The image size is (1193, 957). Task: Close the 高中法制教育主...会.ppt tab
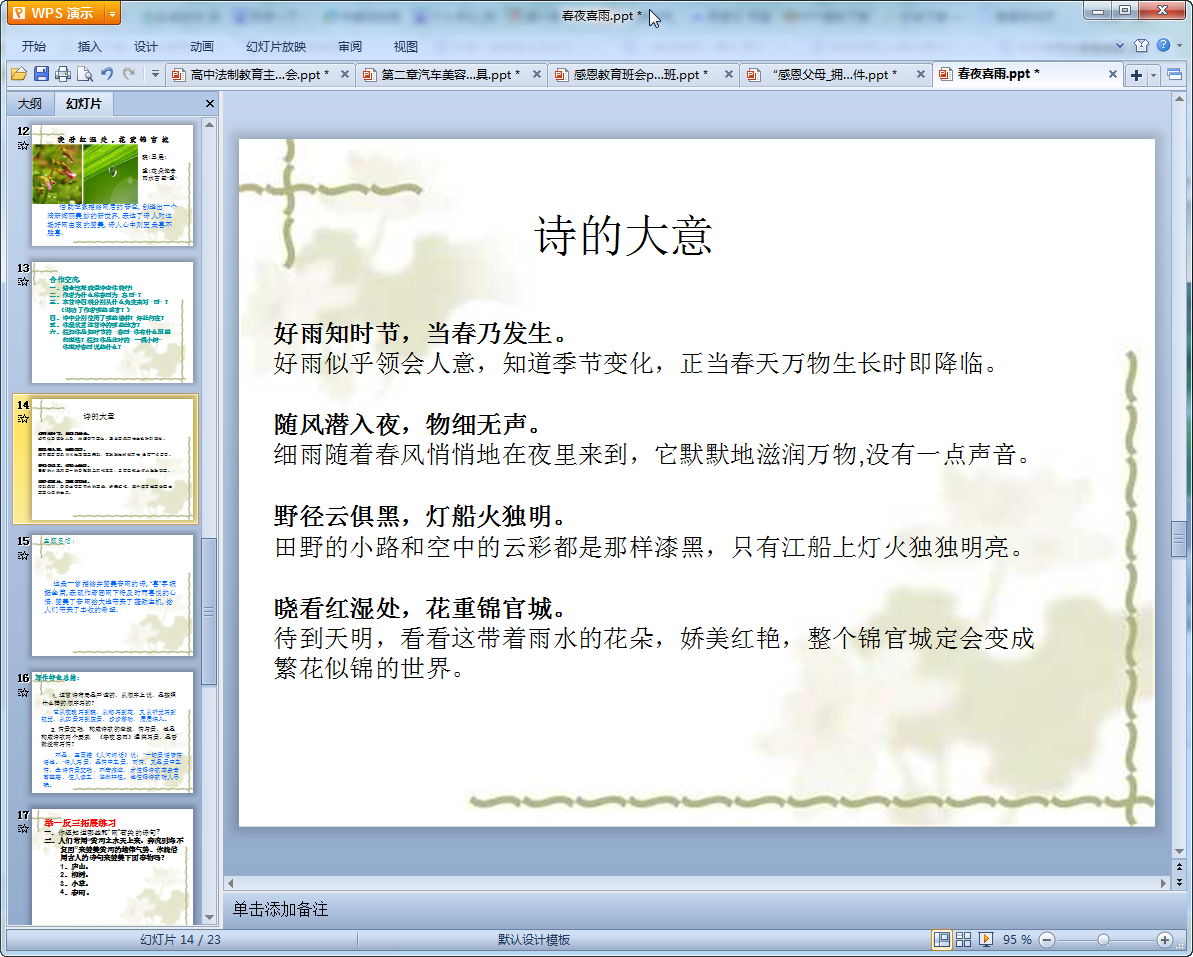click(345, 75)
